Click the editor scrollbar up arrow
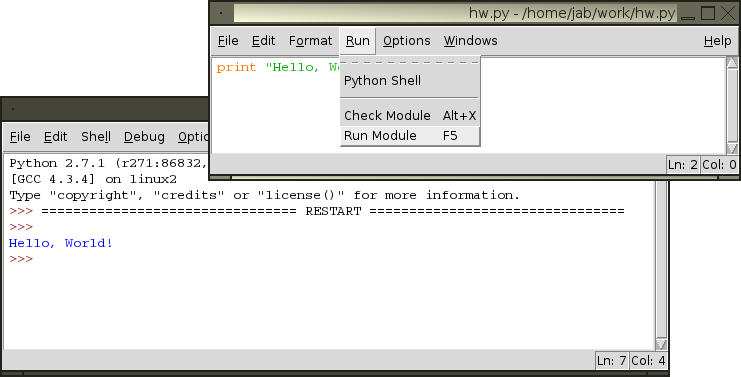 click(732, 63)
